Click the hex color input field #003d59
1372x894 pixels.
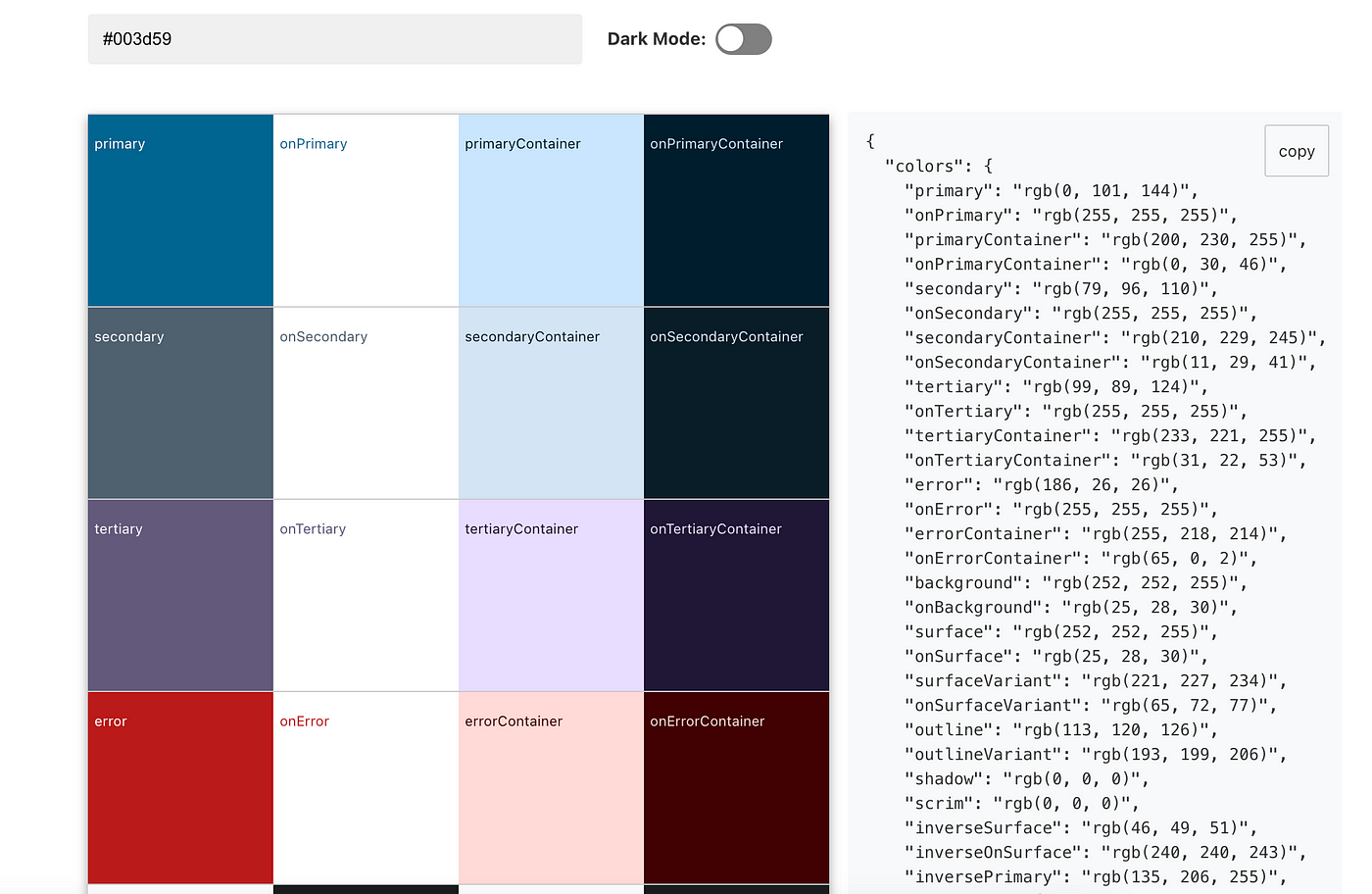pyautogui.click(x=335, y=39)
